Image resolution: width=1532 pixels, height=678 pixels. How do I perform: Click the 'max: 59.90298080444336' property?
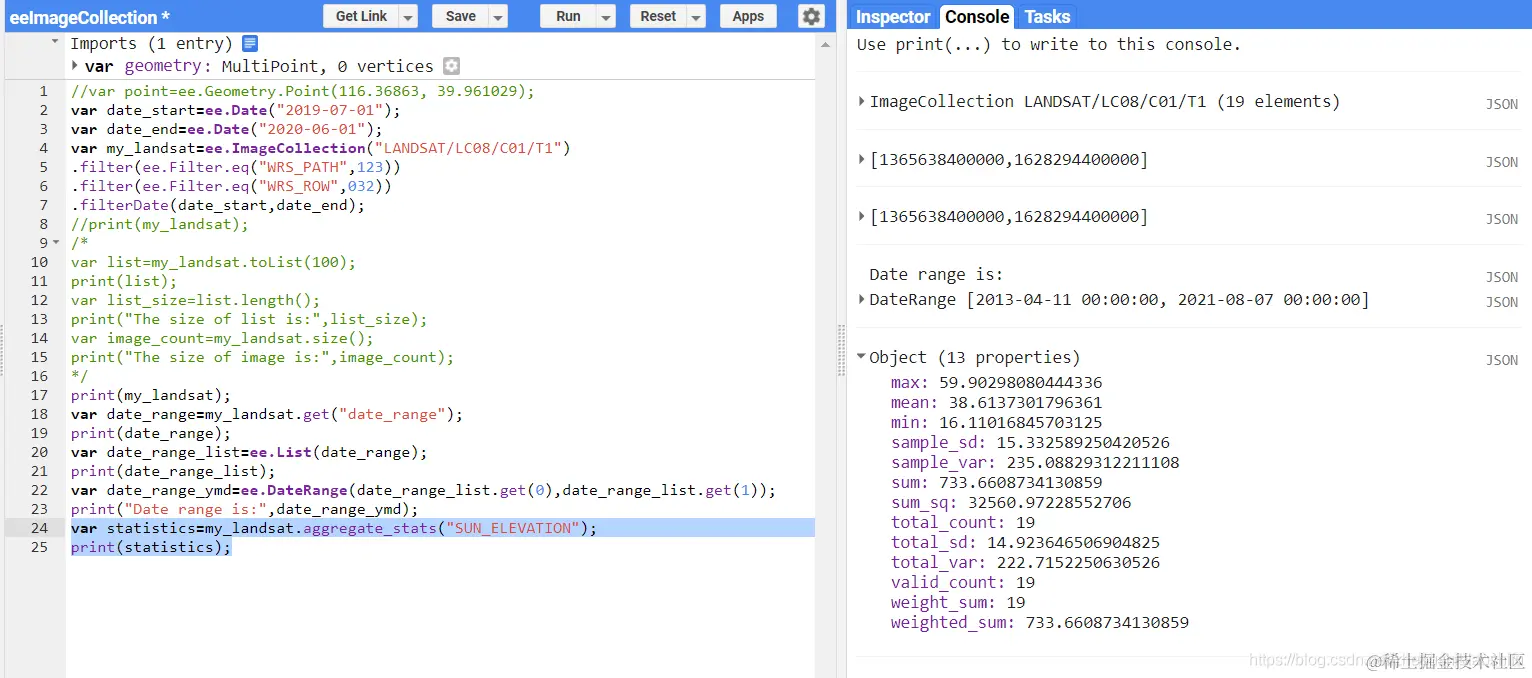(997, 383)
